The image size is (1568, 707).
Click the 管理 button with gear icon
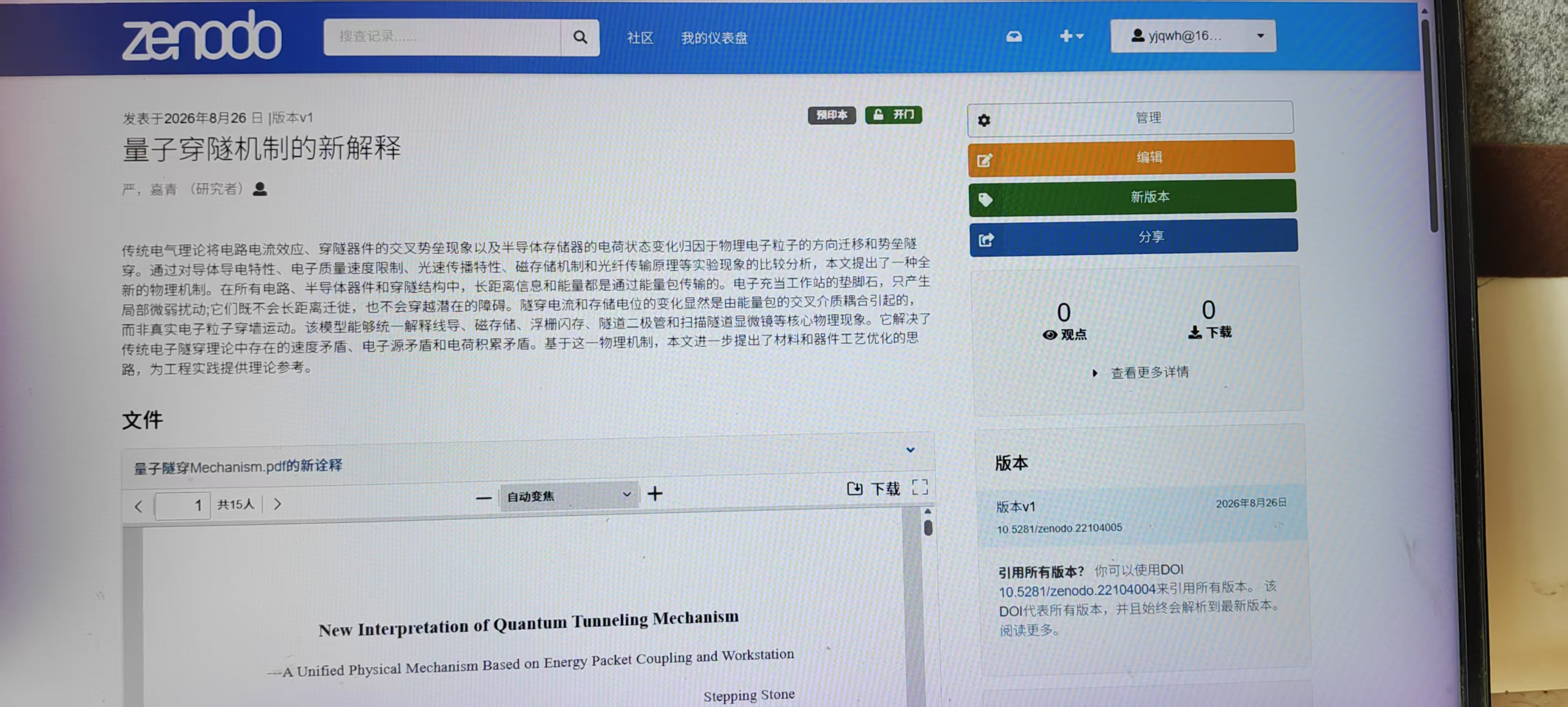1131,118
